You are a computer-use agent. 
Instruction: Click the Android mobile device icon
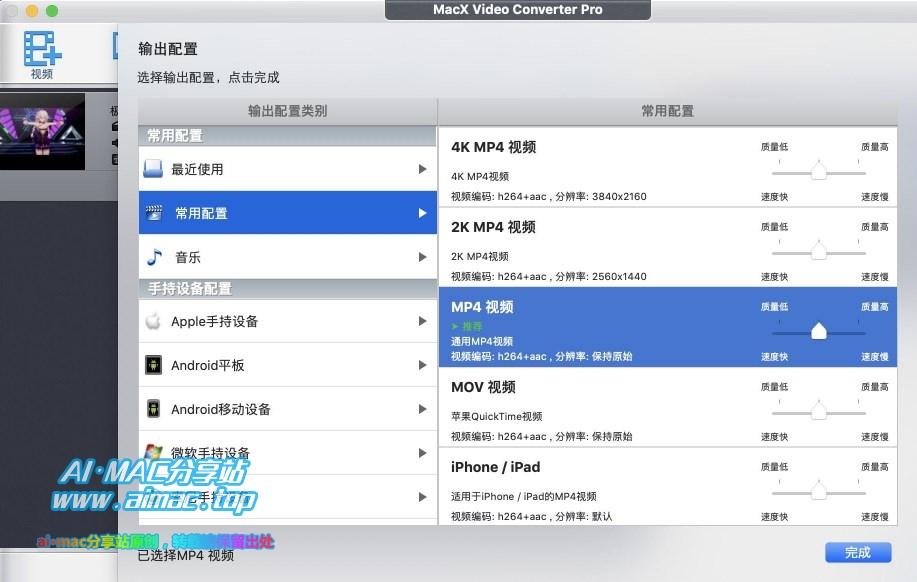pos(153,409)
